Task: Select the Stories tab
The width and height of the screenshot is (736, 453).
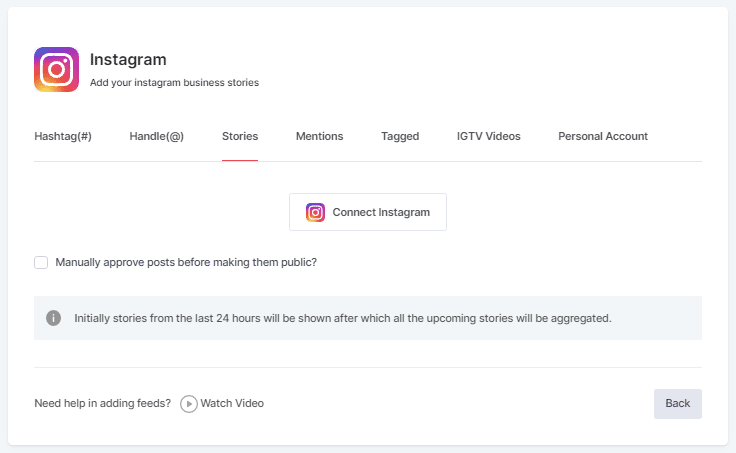Action: click(240, 136)
